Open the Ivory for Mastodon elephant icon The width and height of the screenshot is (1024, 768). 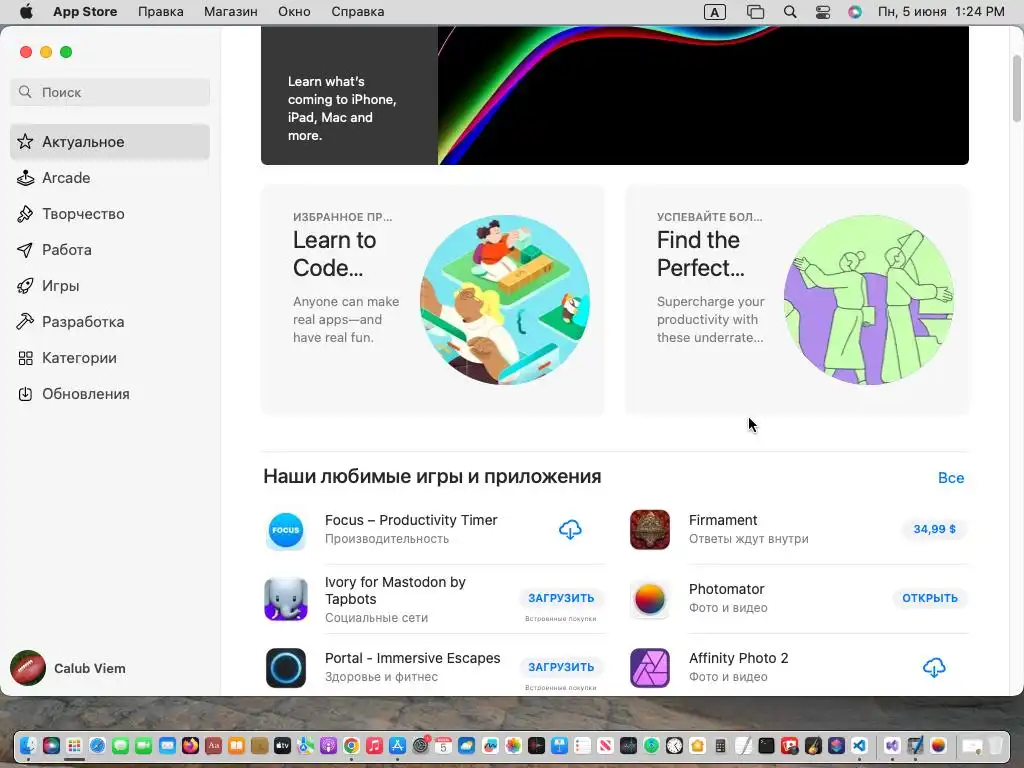tap(285, 599)
